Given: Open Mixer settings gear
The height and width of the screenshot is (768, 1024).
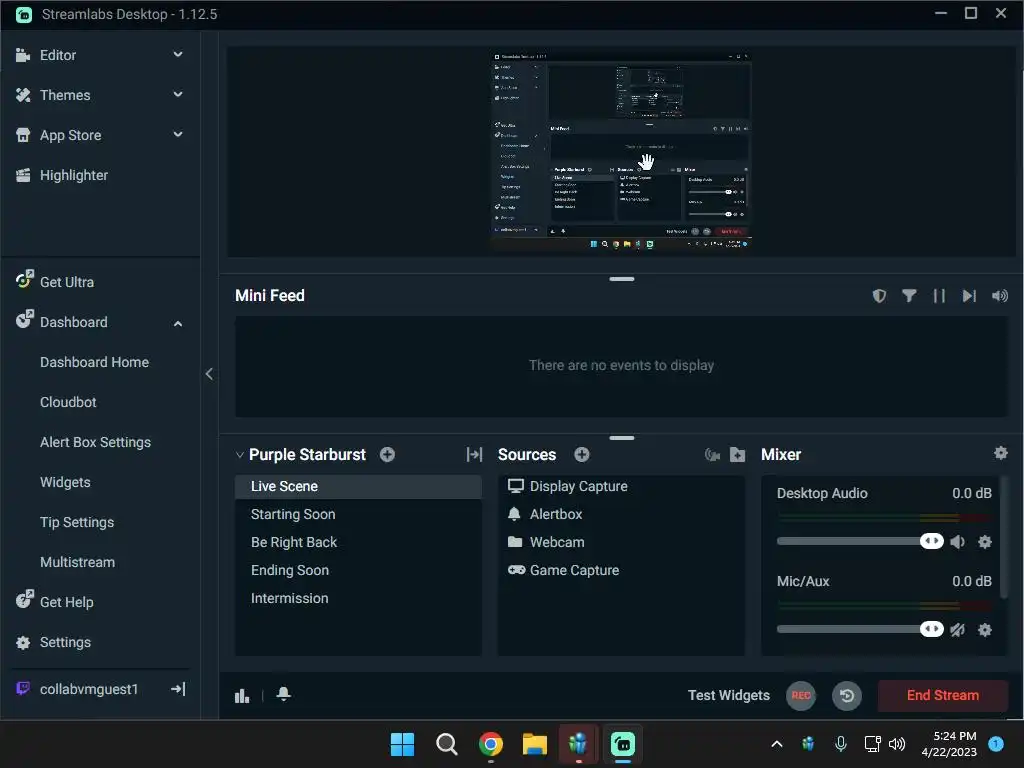Looking at the screenshot, I should (1000, 453).
